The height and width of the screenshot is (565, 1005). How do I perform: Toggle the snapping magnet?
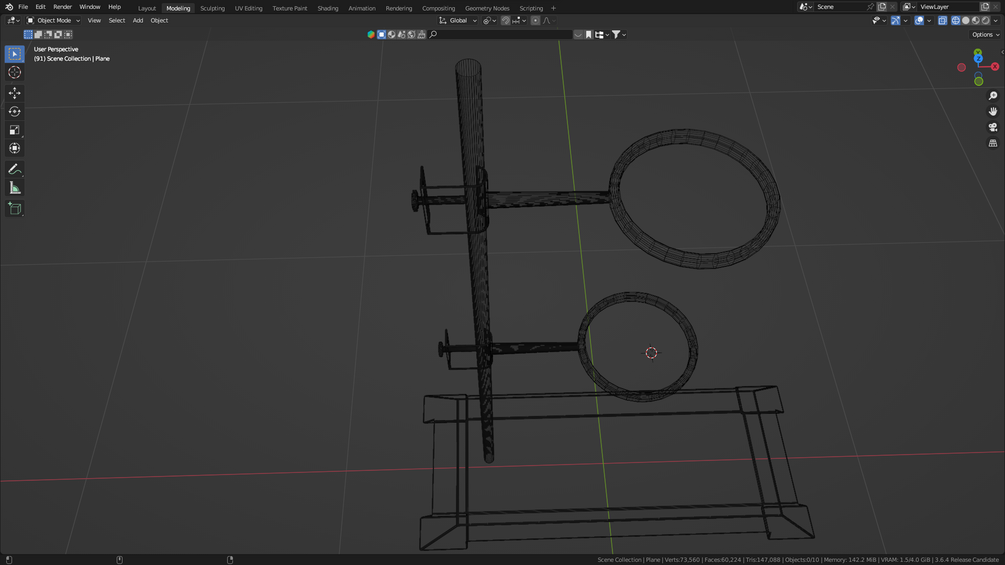pos(505,20)
